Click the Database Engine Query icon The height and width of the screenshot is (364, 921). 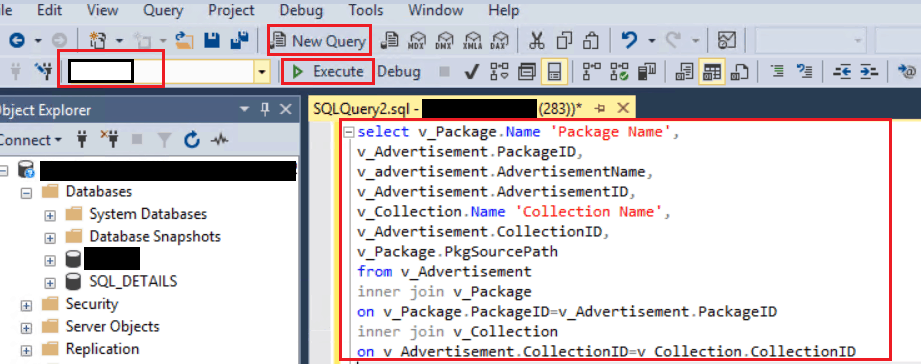pyautogui.click(x=389, y=41)
